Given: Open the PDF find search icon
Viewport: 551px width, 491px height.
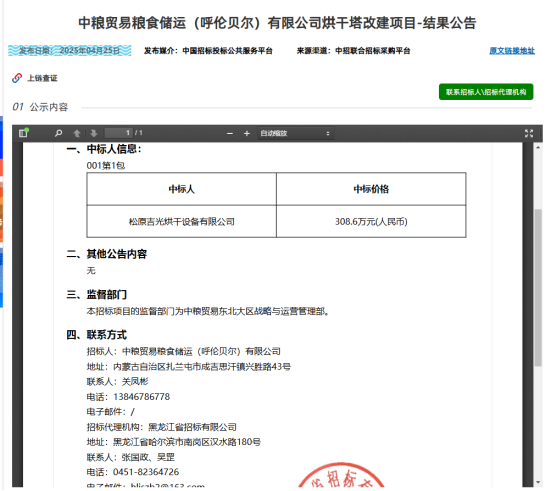Looking at the screenshot, I should (59, 134).
